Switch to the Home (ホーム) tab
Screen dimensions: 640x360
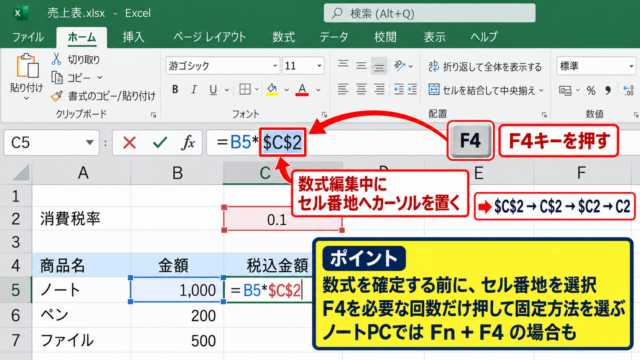(x=82, y=37)
